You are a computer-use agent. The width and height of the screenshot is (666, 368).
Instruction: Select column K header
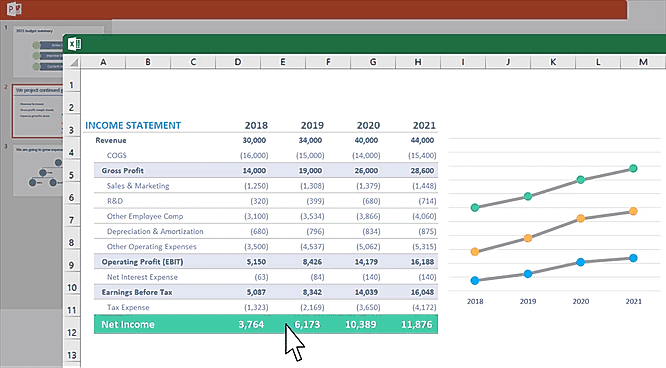click(x=553, y=62)
